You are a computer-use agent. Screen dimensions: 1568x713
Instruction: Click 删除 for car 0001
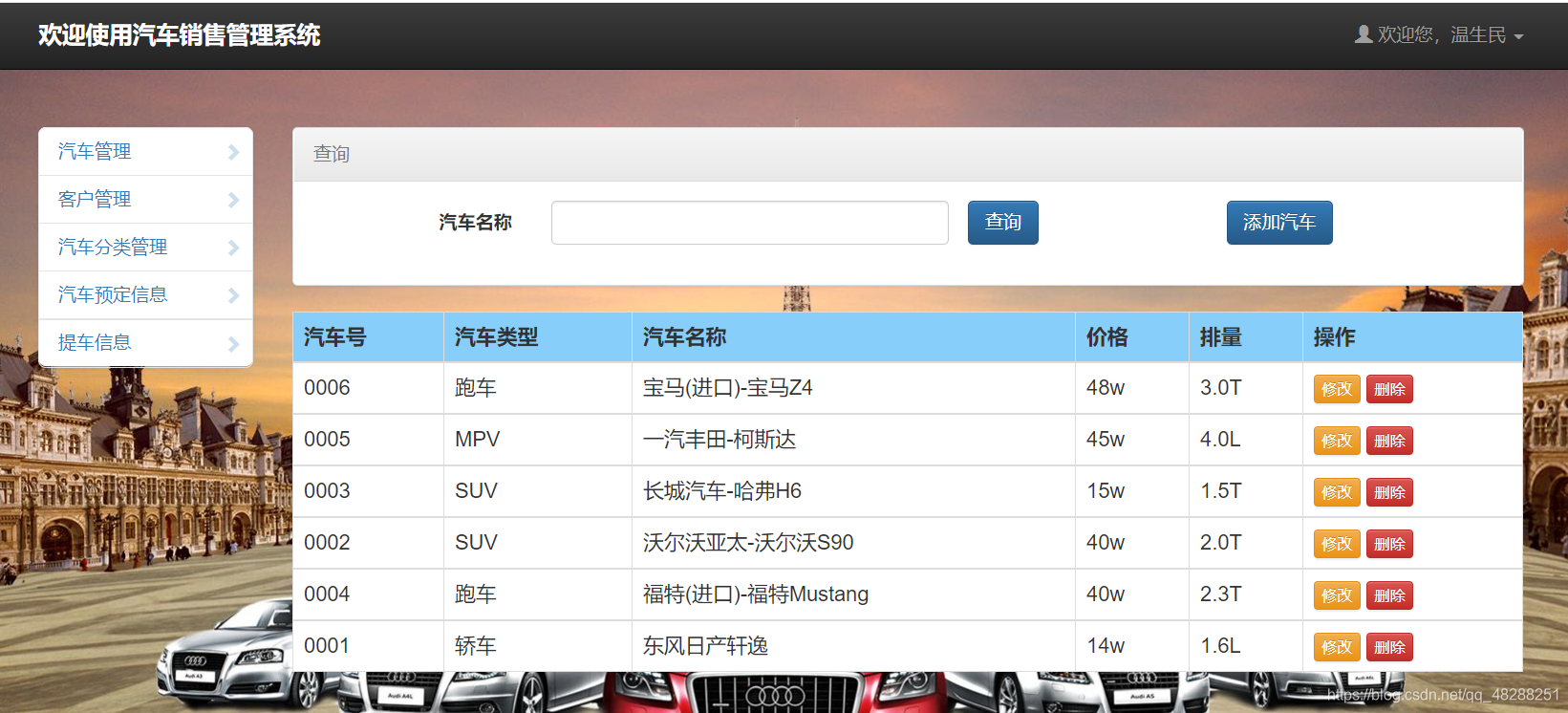tap(1389, 647)
